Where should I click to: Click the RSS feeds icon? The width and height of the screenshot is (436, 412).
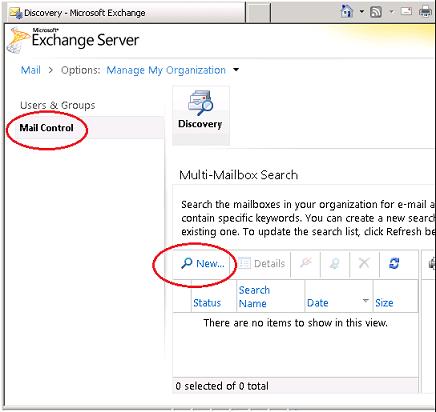tap(376, 12)
